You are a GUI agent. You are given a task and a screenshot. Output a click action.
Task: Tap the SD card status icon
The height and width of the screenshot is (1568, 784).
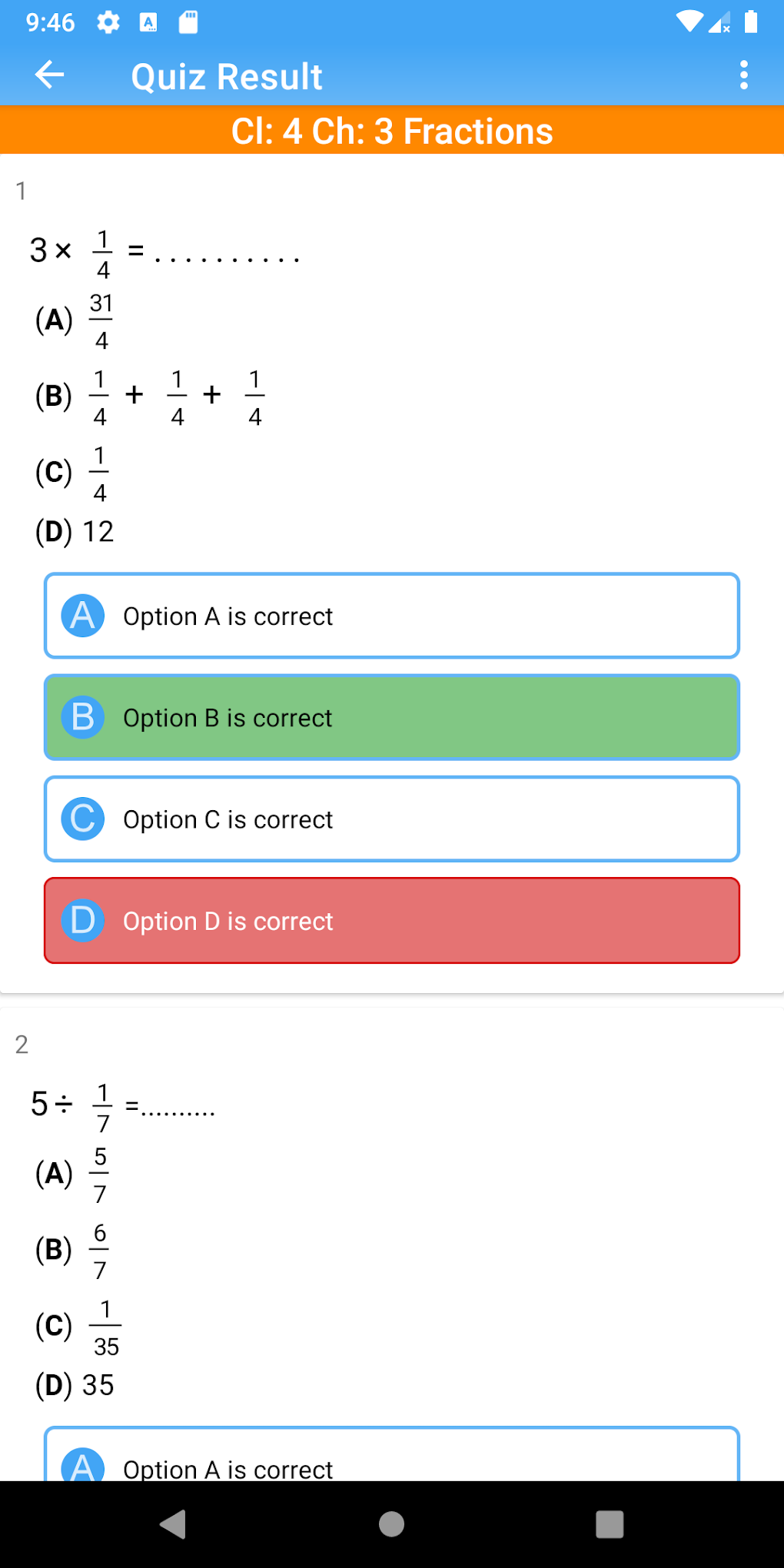point(188,22)
